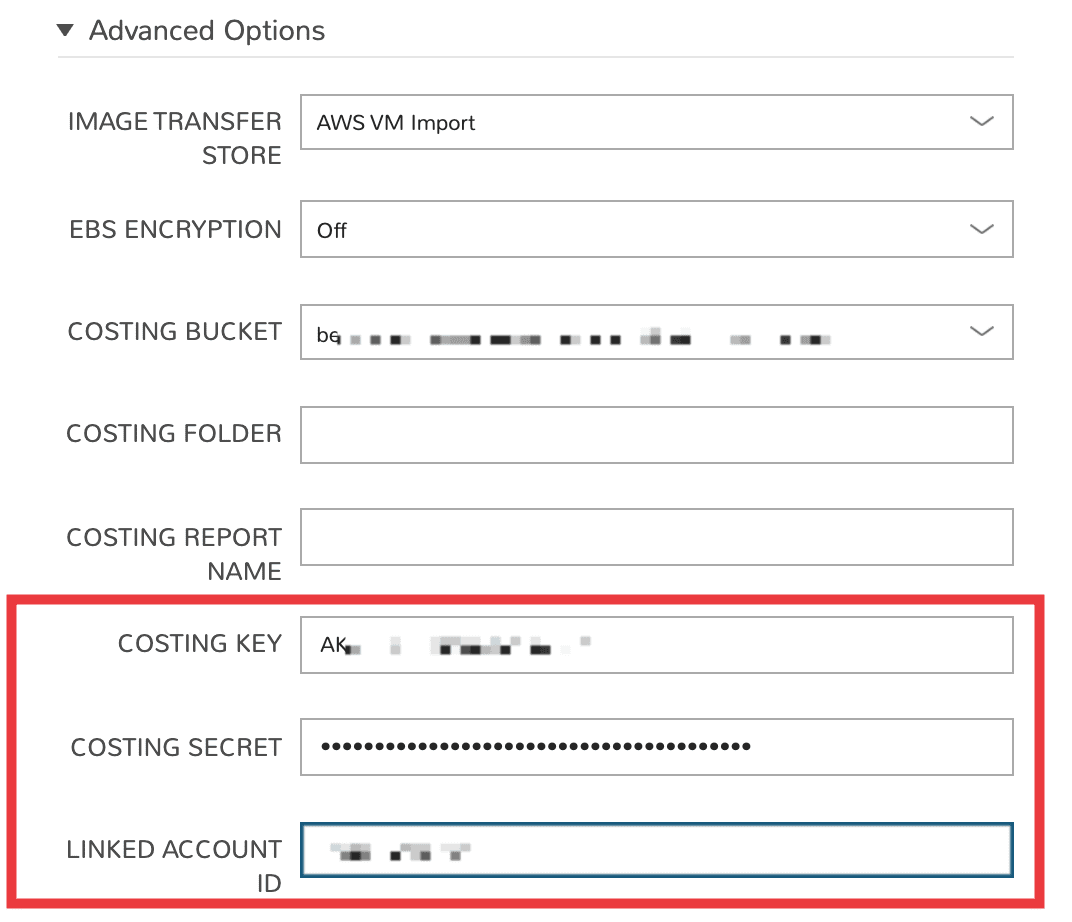This screenshot has width=1072, height=922.
Task: Click the COSTING SECRET label
Action: (176, 747)
